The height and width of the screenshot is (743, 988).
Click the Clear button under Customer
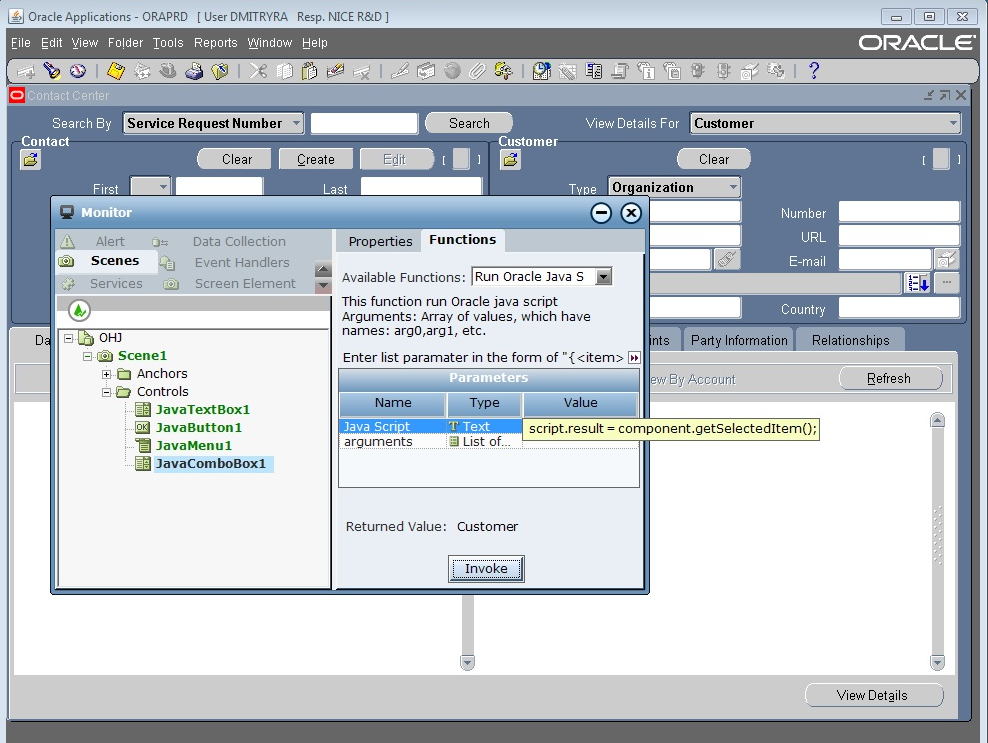[714, 159]
